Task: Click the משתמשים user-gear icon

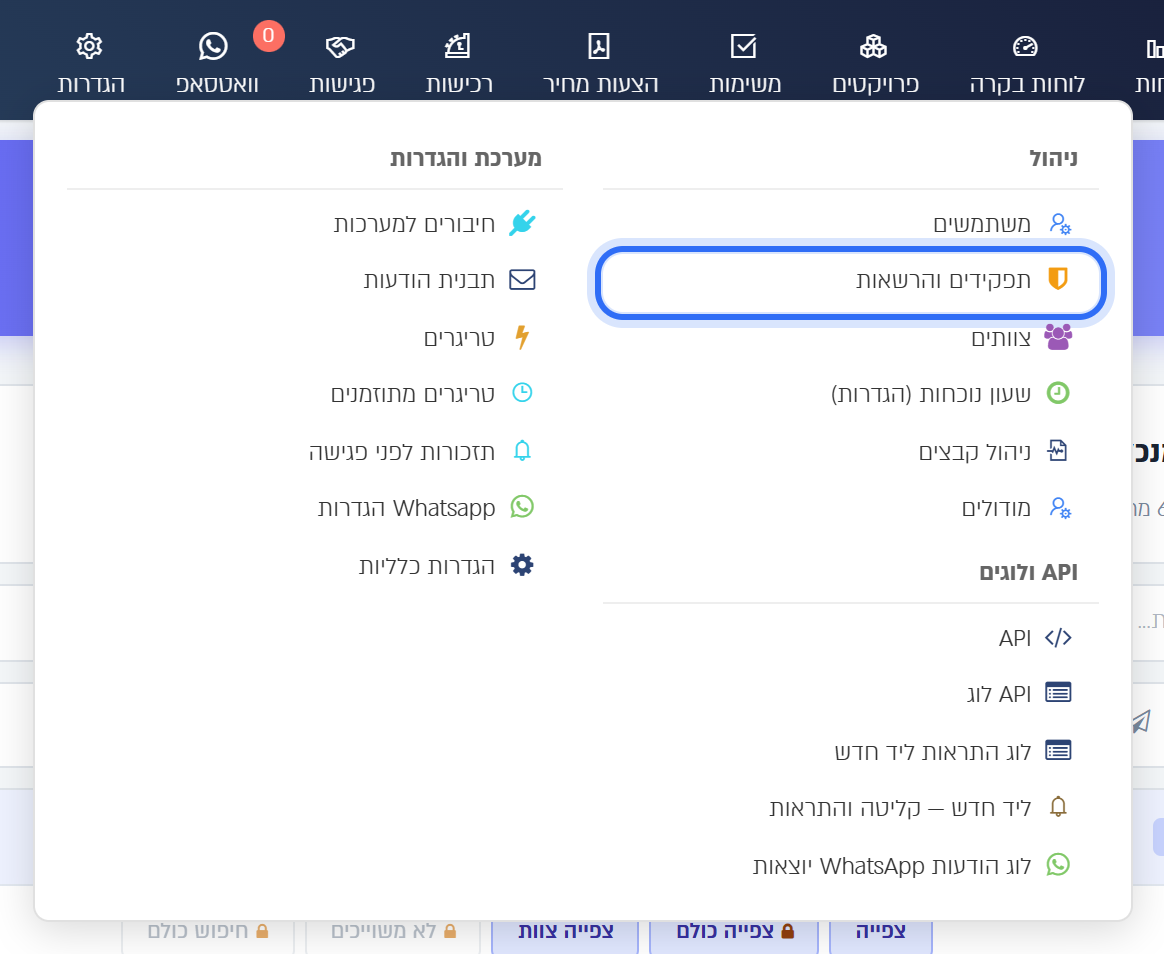Action: [1059, 223]
